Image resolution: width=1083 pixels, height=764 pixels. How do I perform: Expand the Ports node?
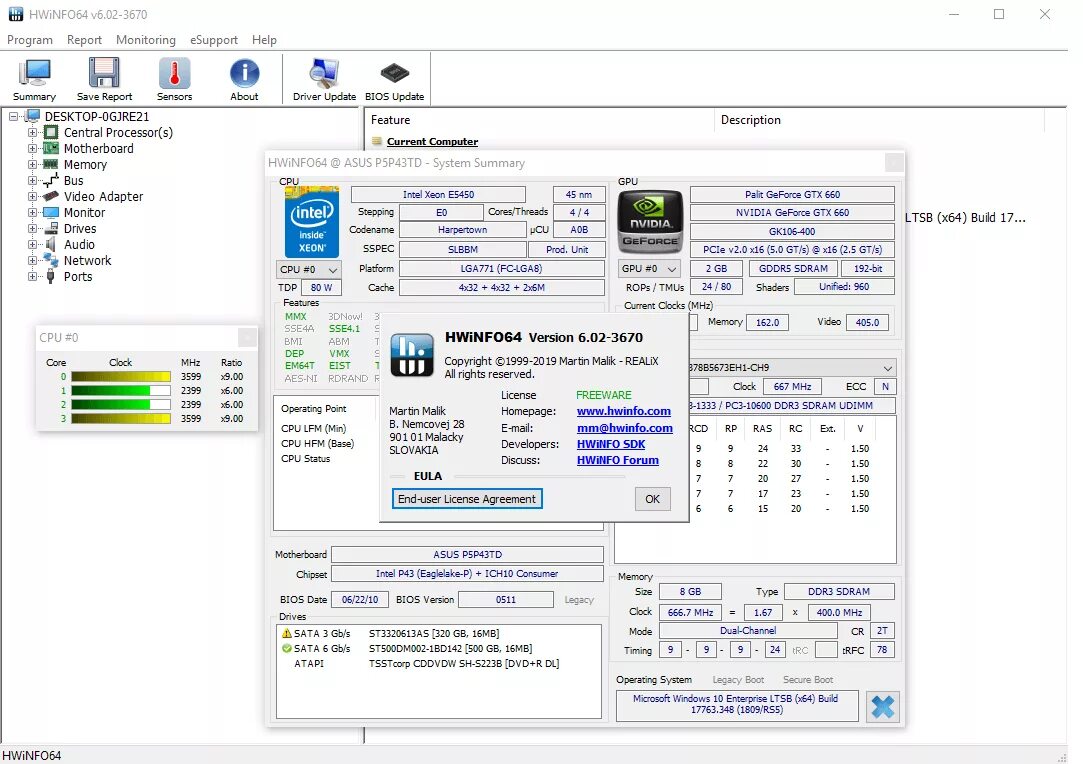click(x=32, y=276)
